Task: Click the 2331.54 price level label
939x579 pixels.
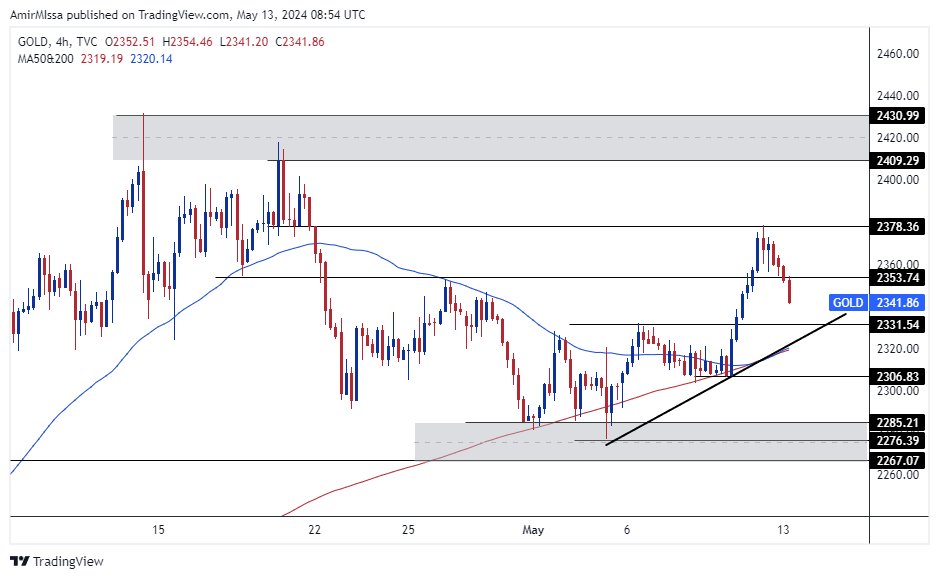Action: click(x=896, y=325)
